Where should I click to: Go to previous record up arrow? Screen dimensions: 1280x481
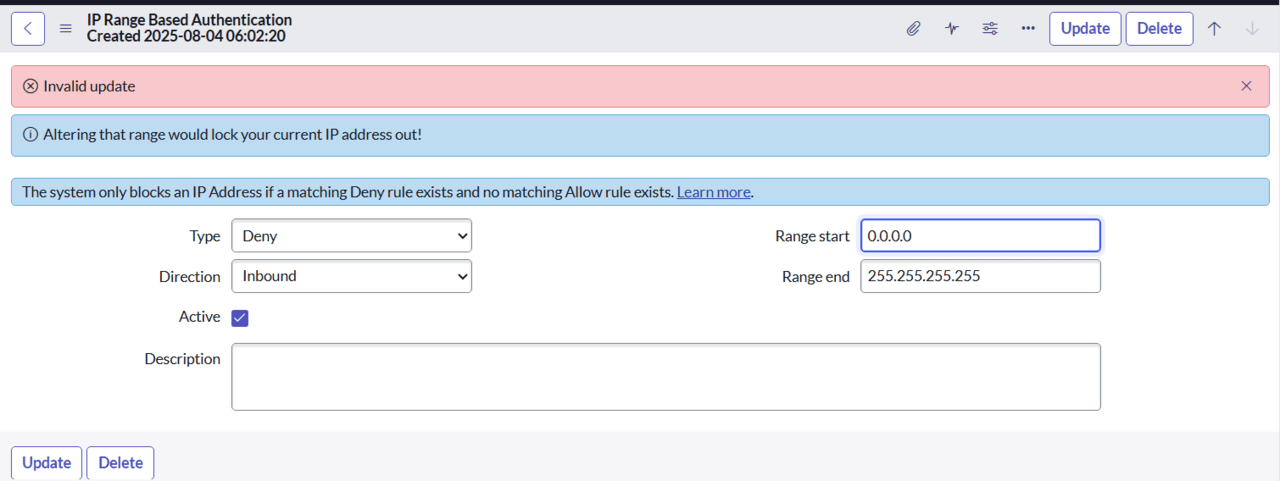tap(1214, 29)
